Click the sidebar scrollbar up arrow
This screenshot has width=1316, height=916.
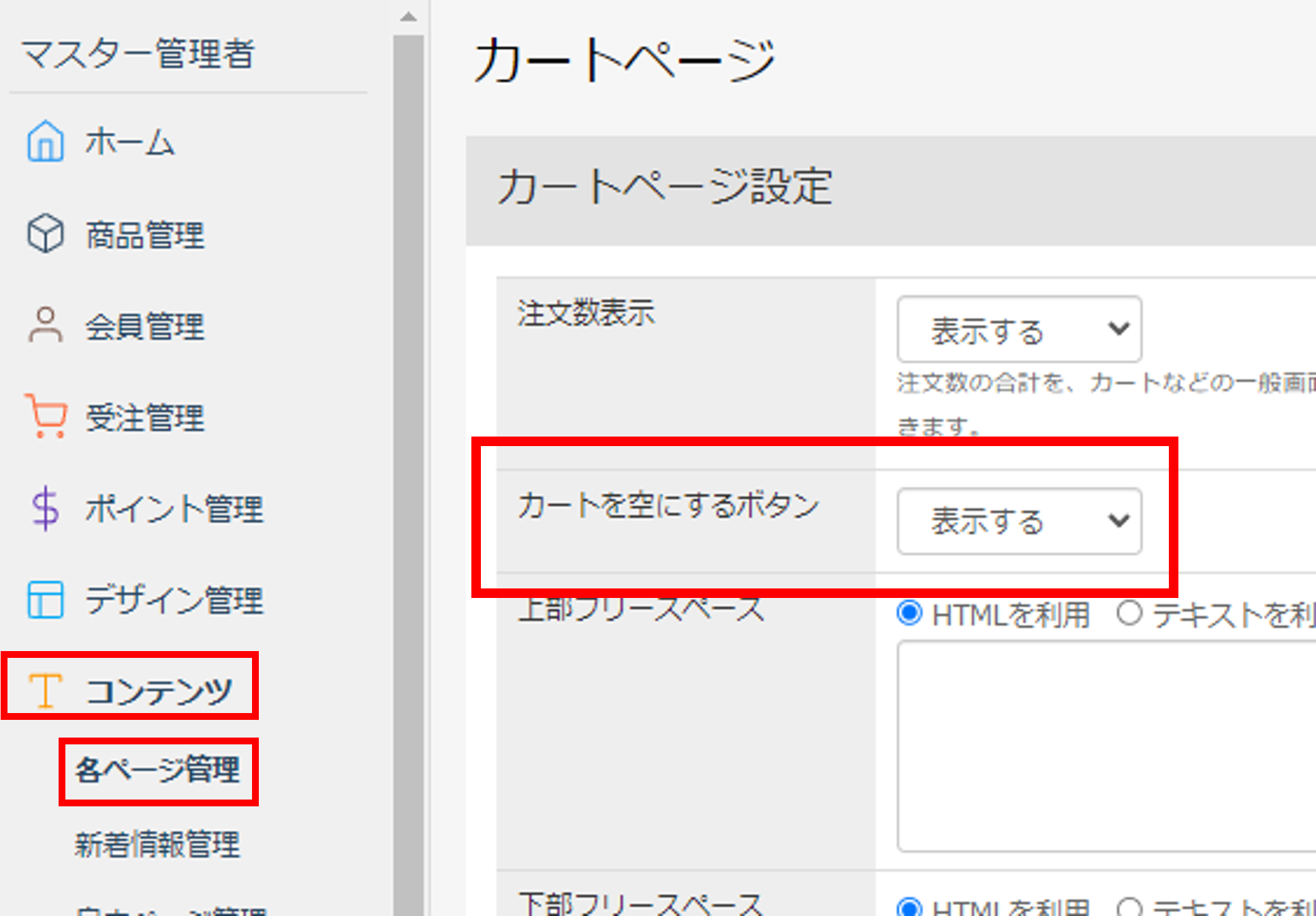[x=408, y=16]
